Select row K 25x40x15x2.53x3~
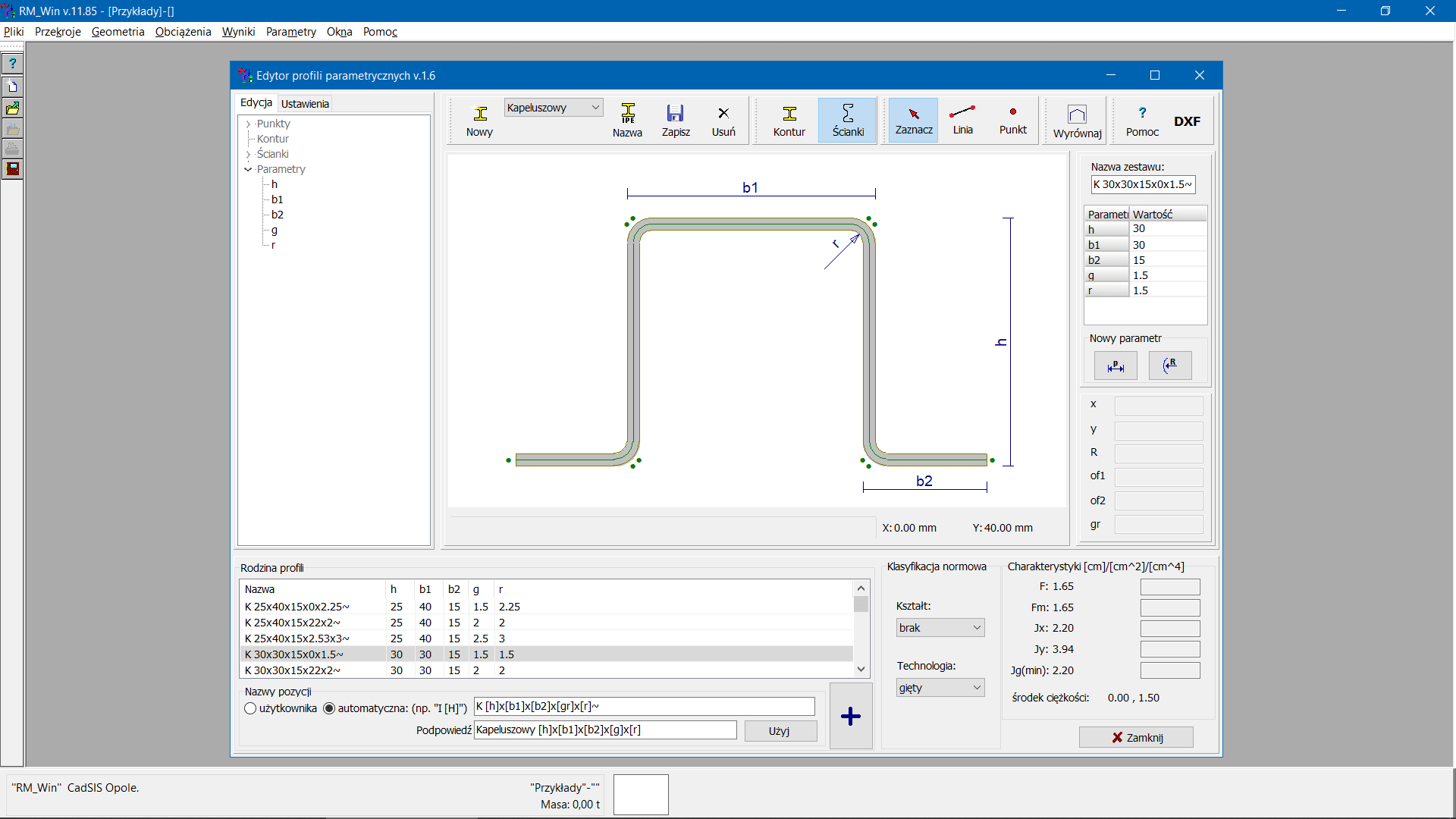1456x819 pixels. [x=546, y=639]
